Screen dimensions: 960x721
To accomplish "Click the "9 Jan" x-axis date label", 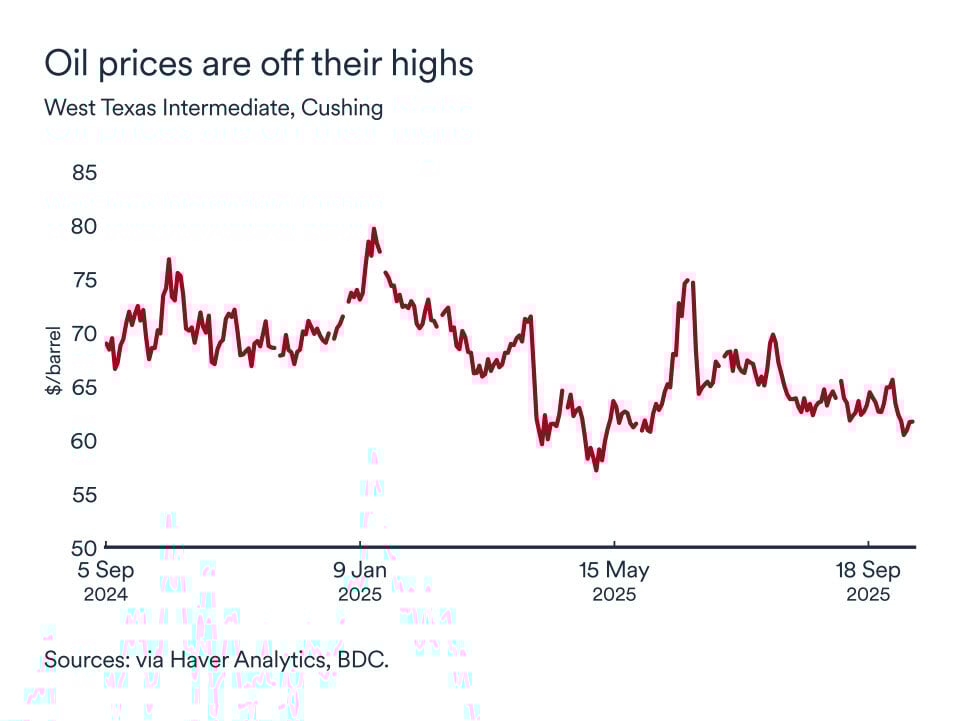I will pyautogui.click(x=360, y=571).
